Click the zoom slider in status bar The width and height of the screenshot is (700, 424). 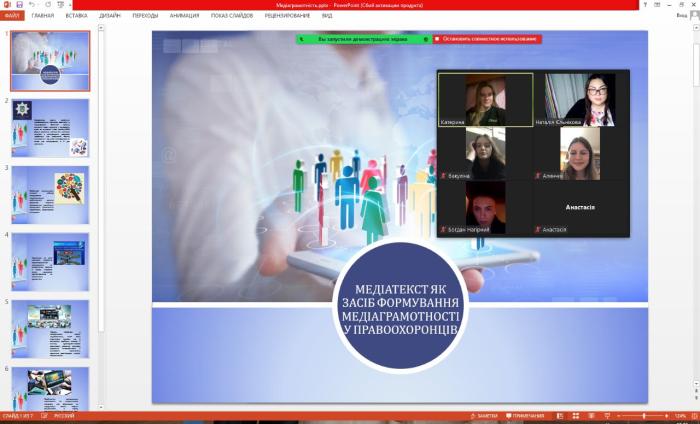[643, 416]
